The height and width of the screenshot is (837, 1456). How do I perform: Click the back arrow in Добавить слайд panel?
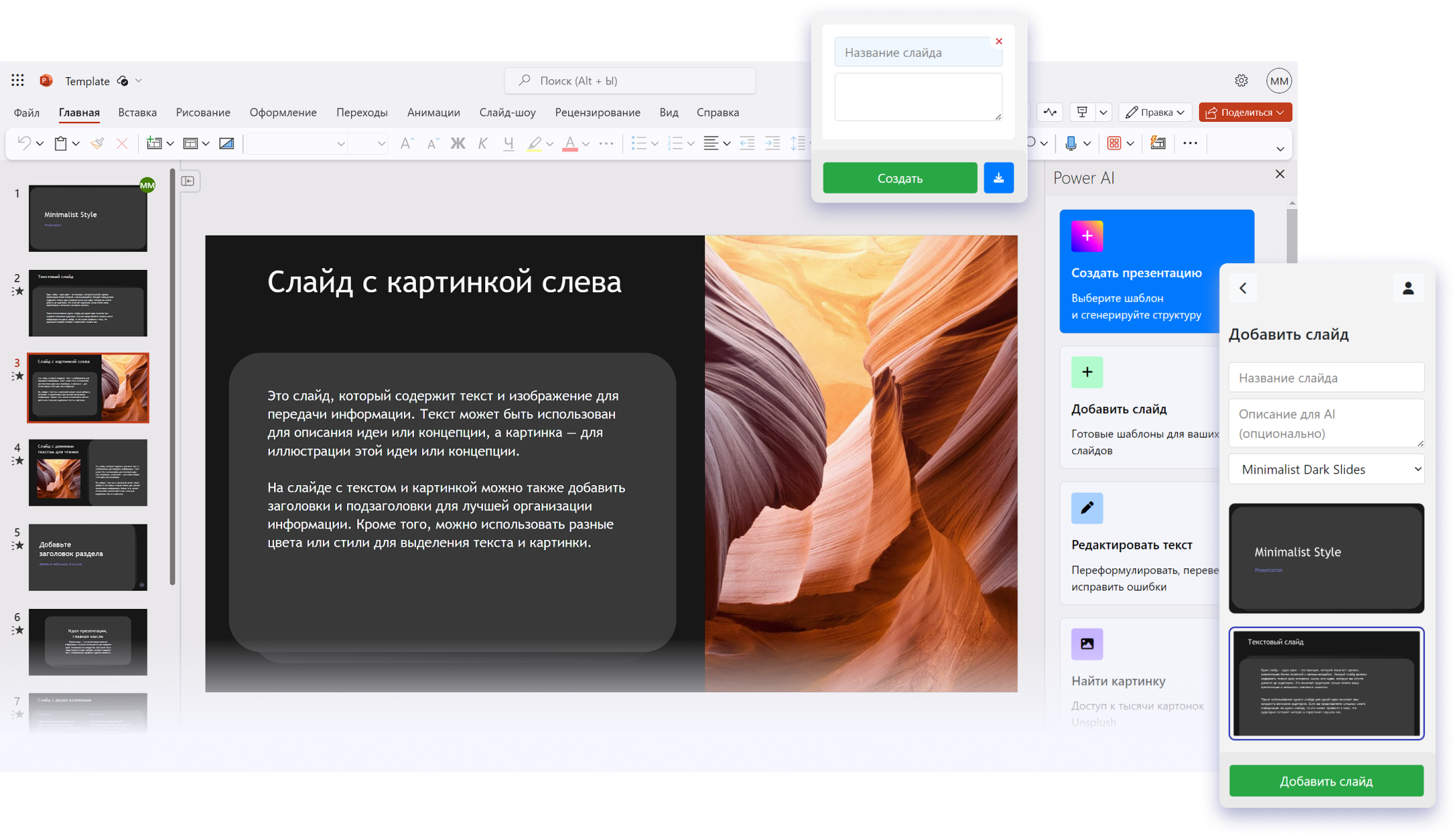(x=1243, y=288)
